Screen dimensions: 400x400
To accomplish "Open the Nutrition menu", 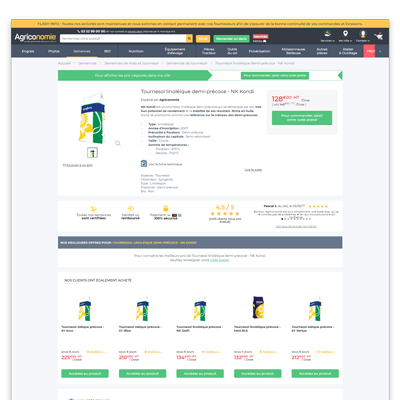I will [136, 51].
